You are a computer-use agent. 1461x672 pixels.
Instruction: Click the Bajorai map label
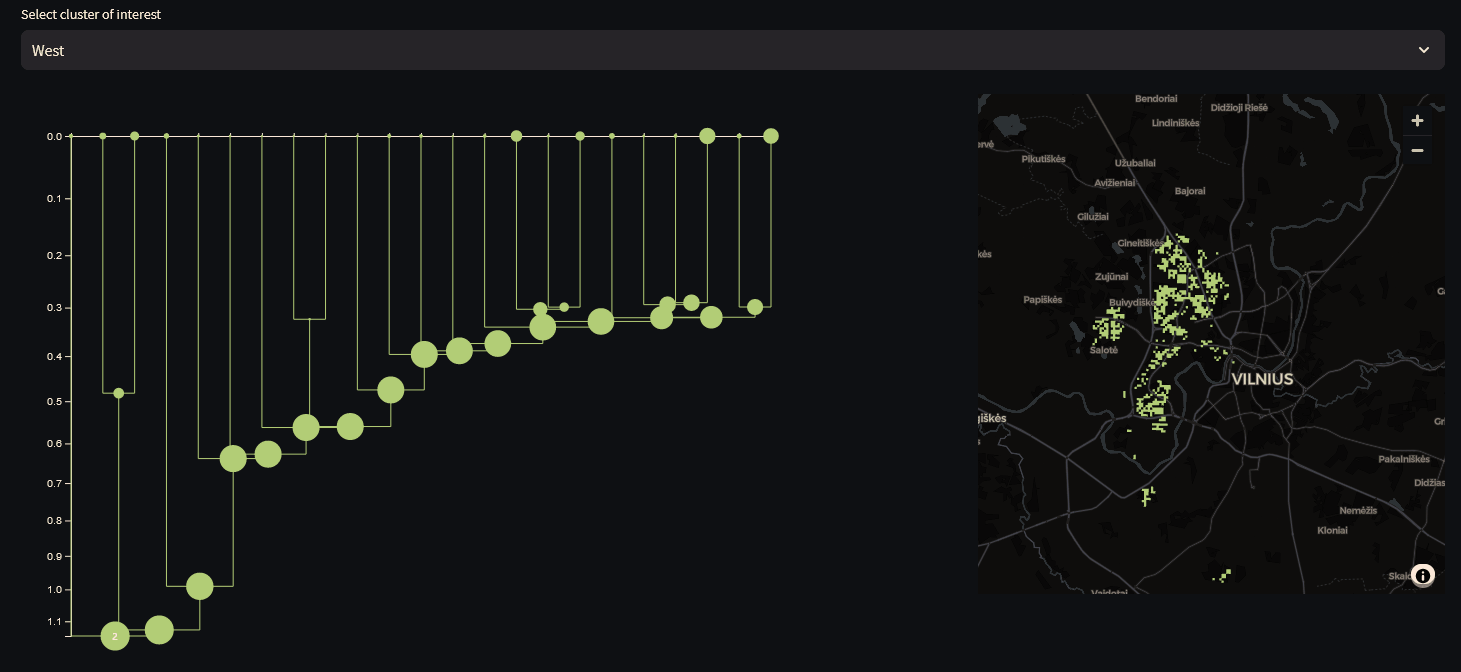pos(1190,191)
